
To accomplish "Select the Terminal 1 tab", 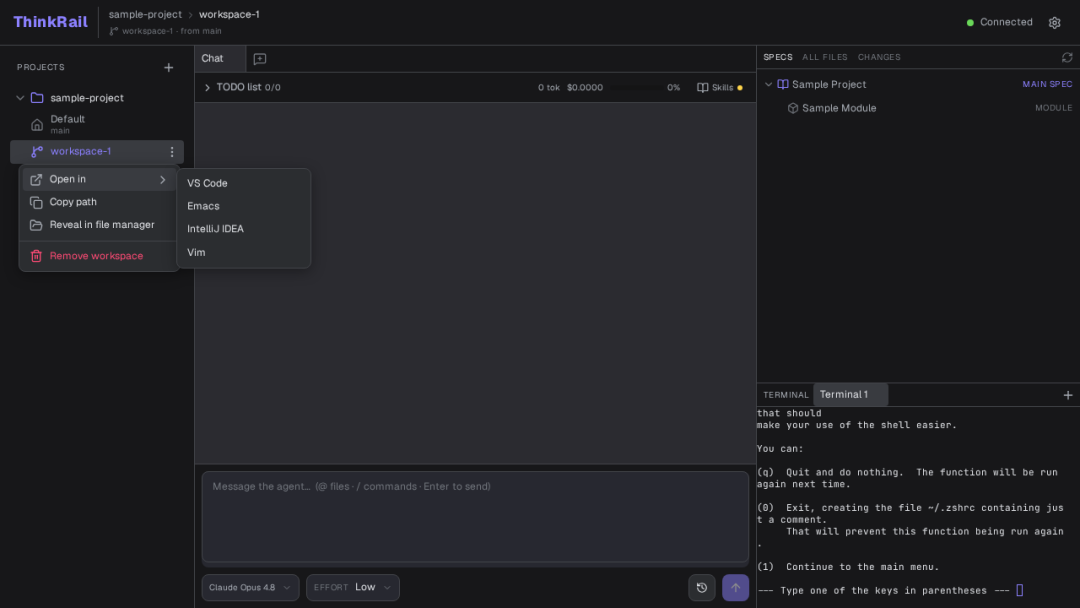I will point(850,395).
